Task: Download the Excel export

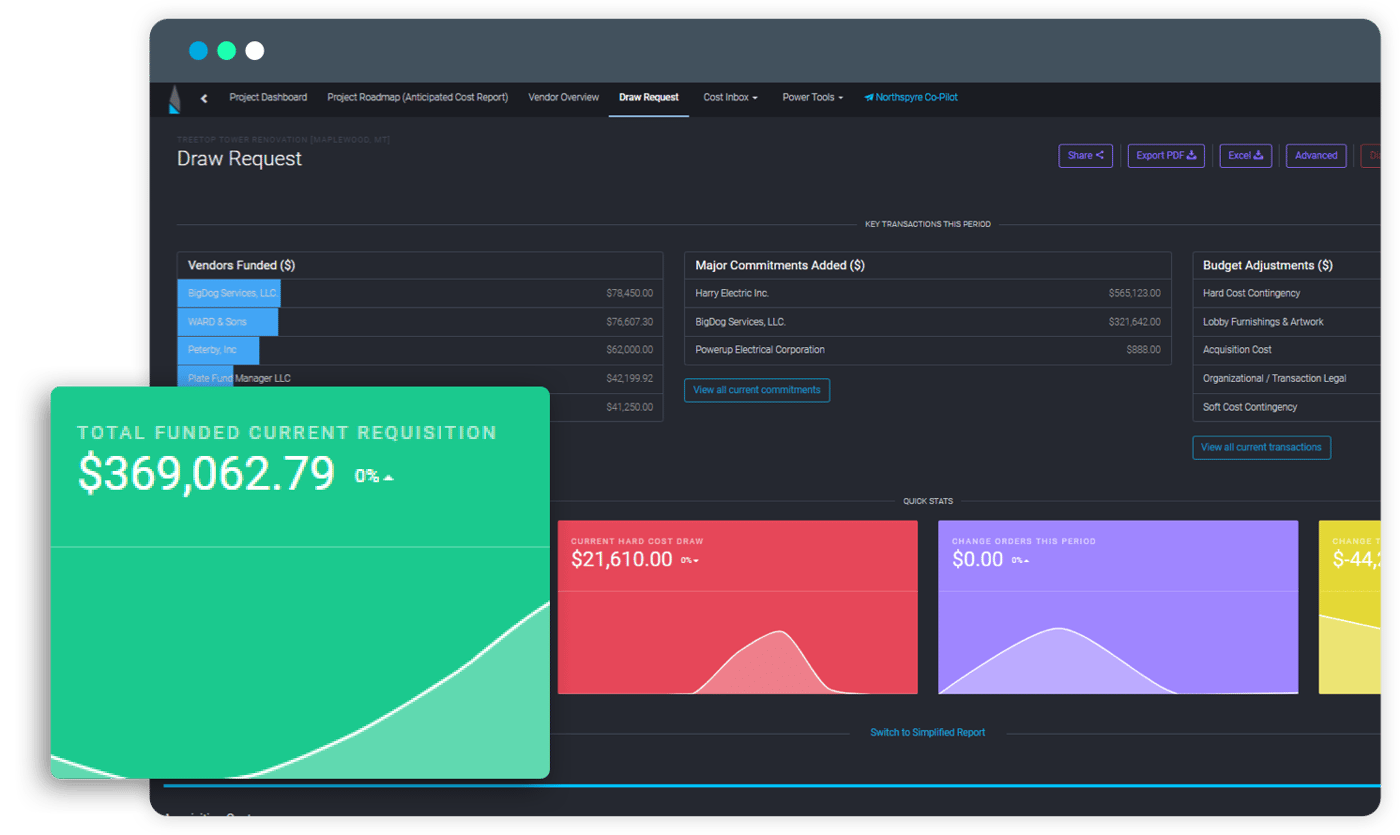Action: pyautogui.click(x=1246, y=156)
